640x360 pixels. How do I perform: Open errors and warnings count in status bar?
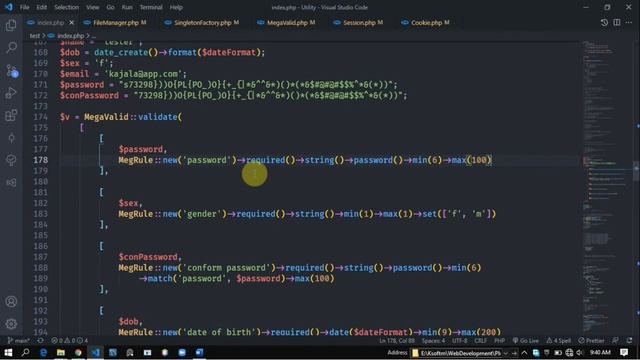[69, 340]
